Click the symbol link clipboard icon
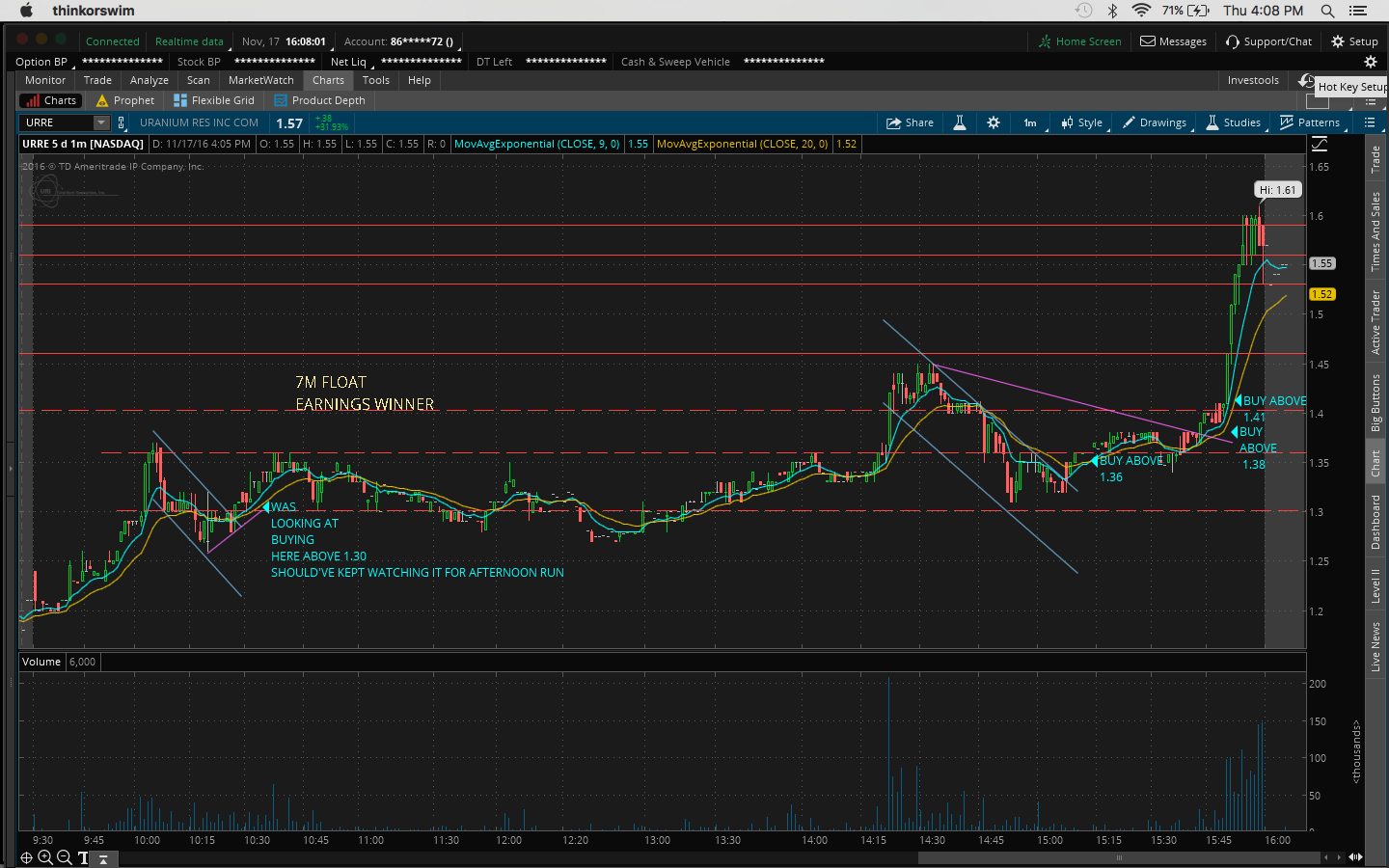 pos(122,122)
